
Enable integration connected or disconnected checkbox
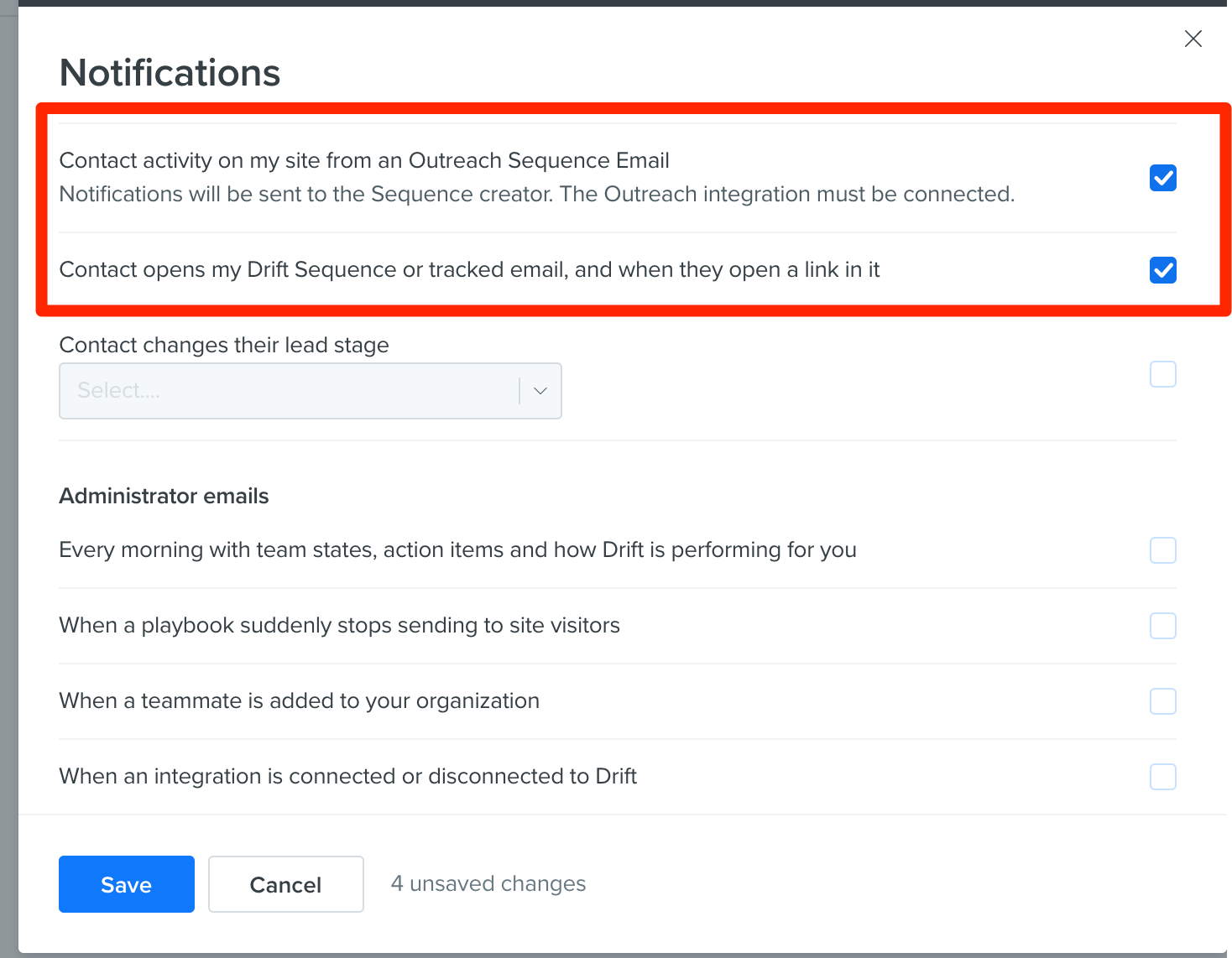1162,777
